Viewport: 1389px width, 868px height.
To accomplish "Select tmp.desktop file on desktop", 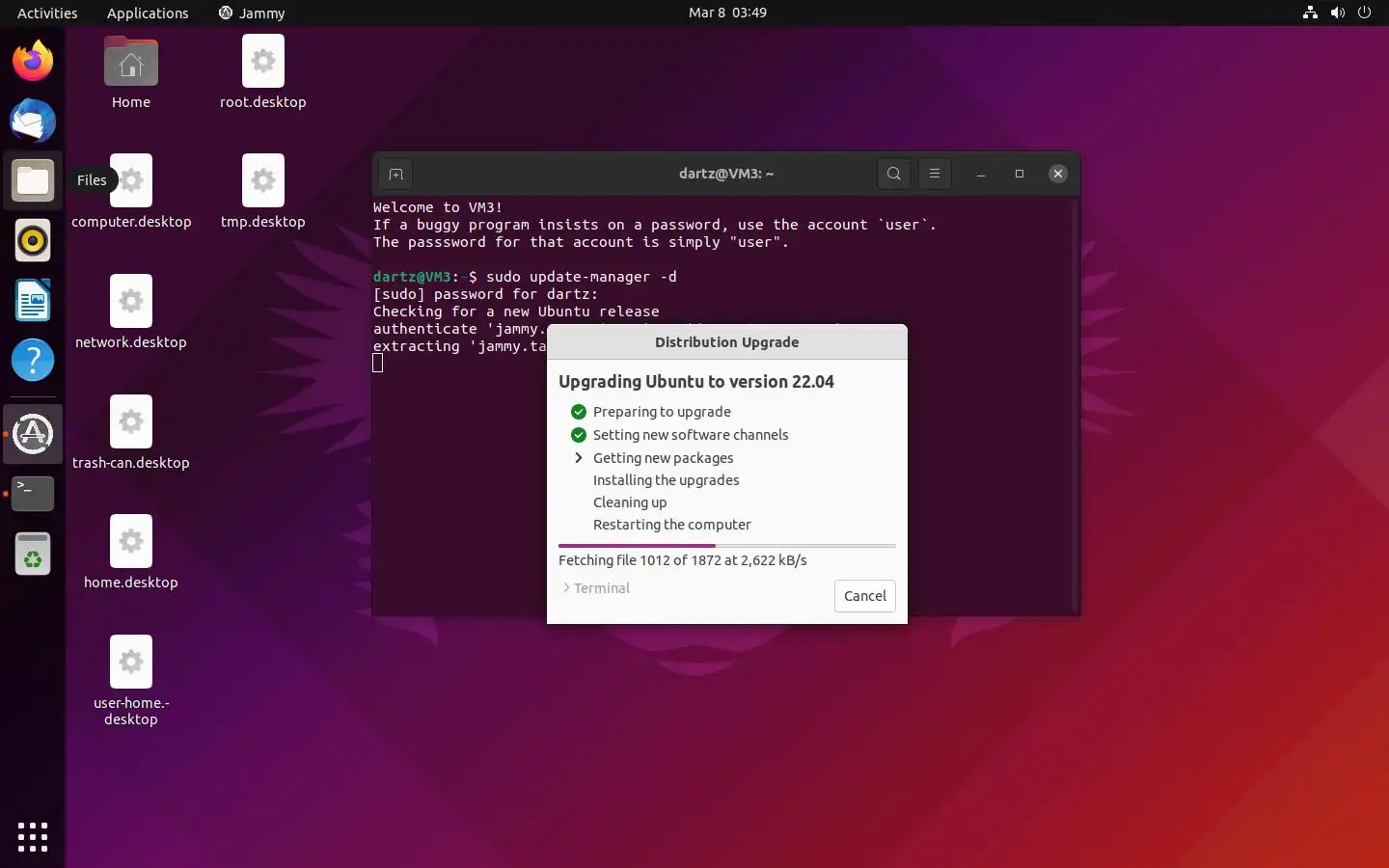I will coord(262,192).
